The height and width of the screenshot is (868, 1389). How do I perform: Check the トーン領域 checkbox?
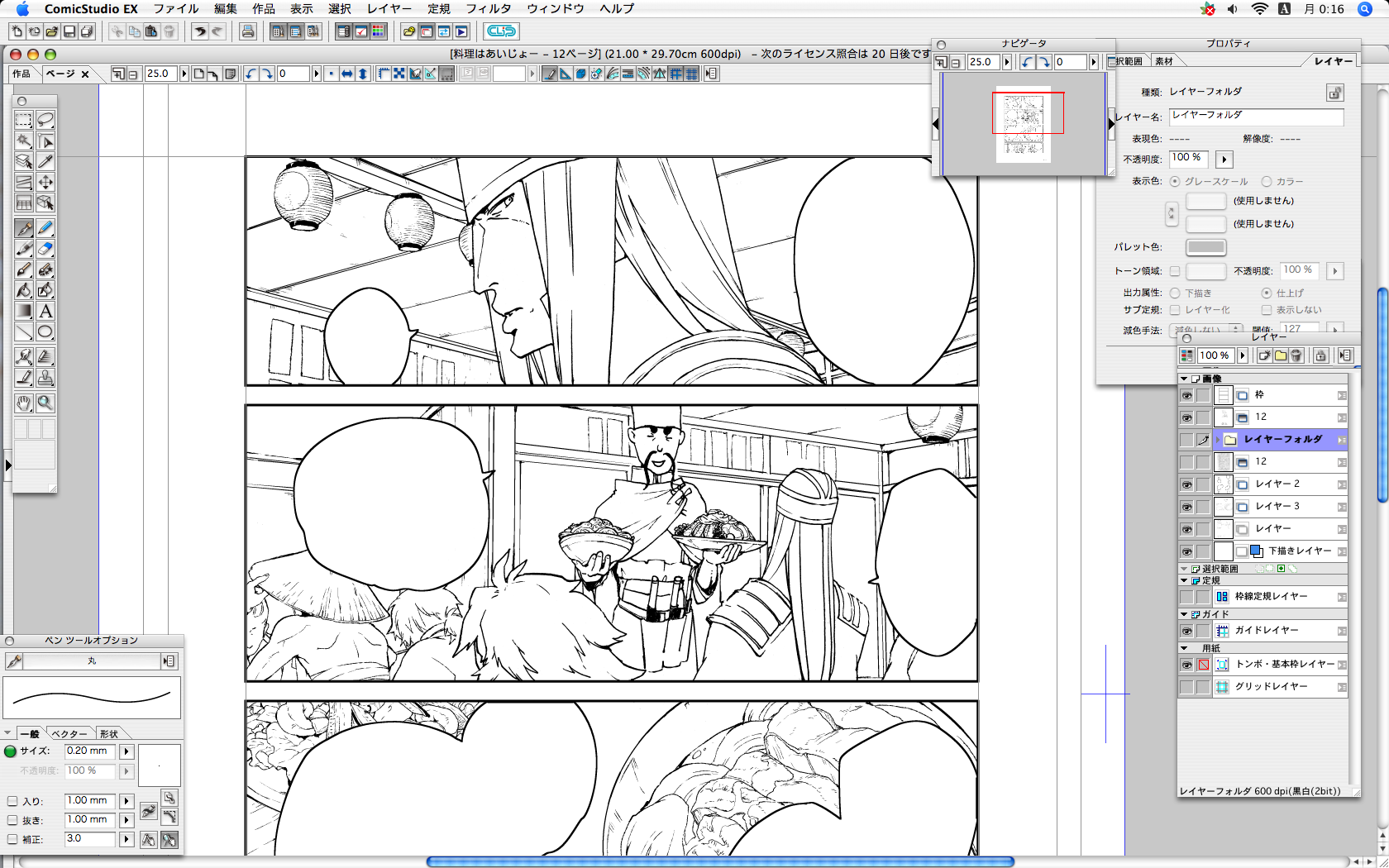(x=1175, y=271)
